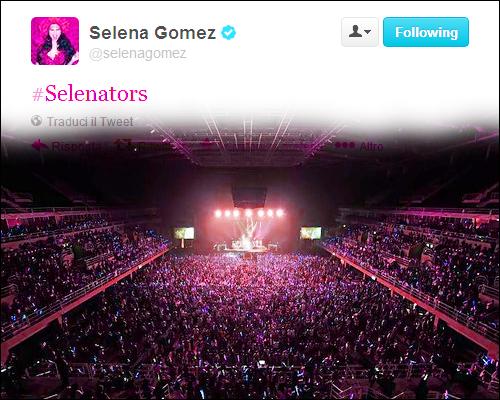Open the three-dots more icon
Image resolution: width=500 pixels, height=400 pixels.
(x=344, y=146)
